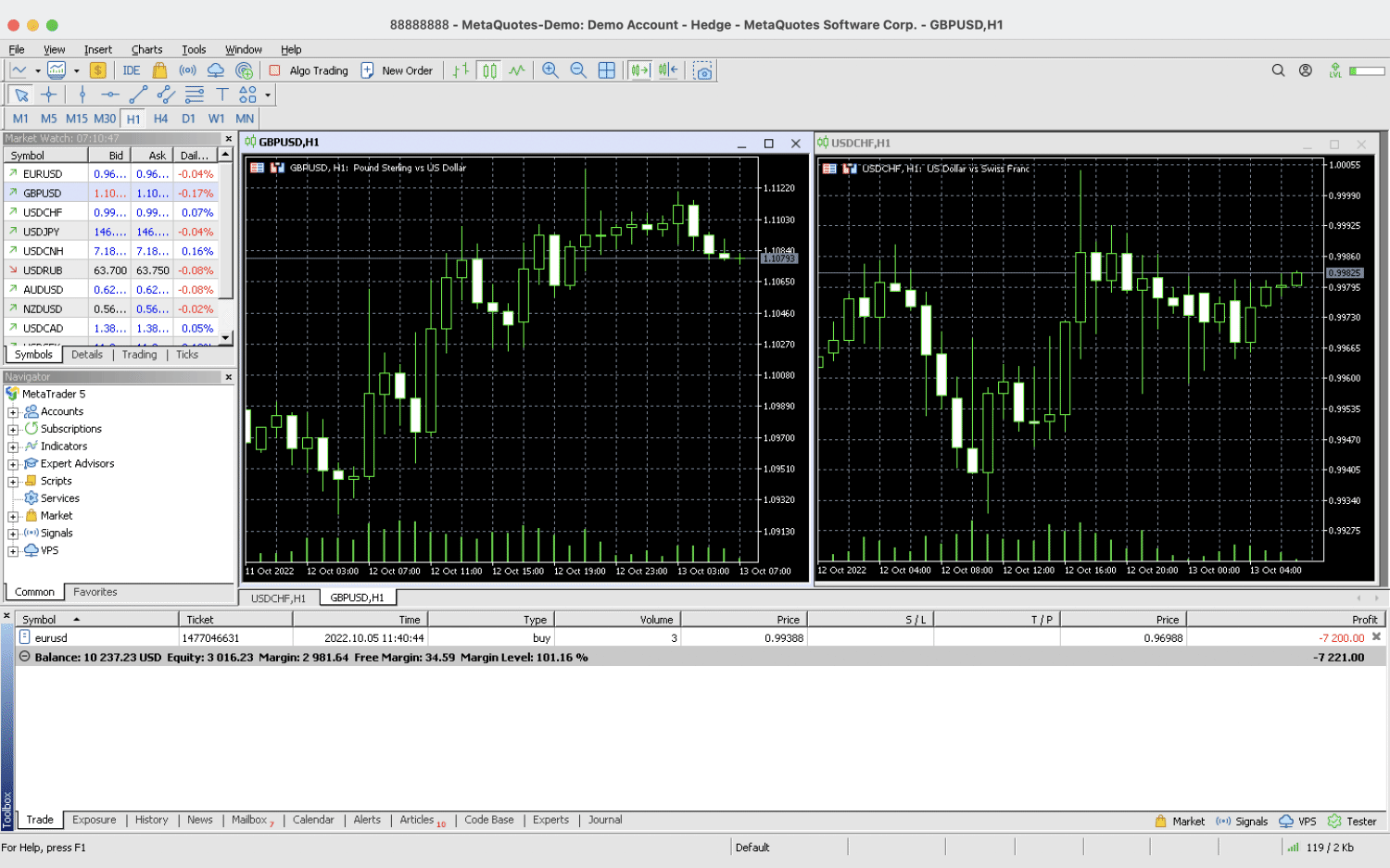
Task: Open the MetaEditor IDE button
Action: tap(132, 70)
